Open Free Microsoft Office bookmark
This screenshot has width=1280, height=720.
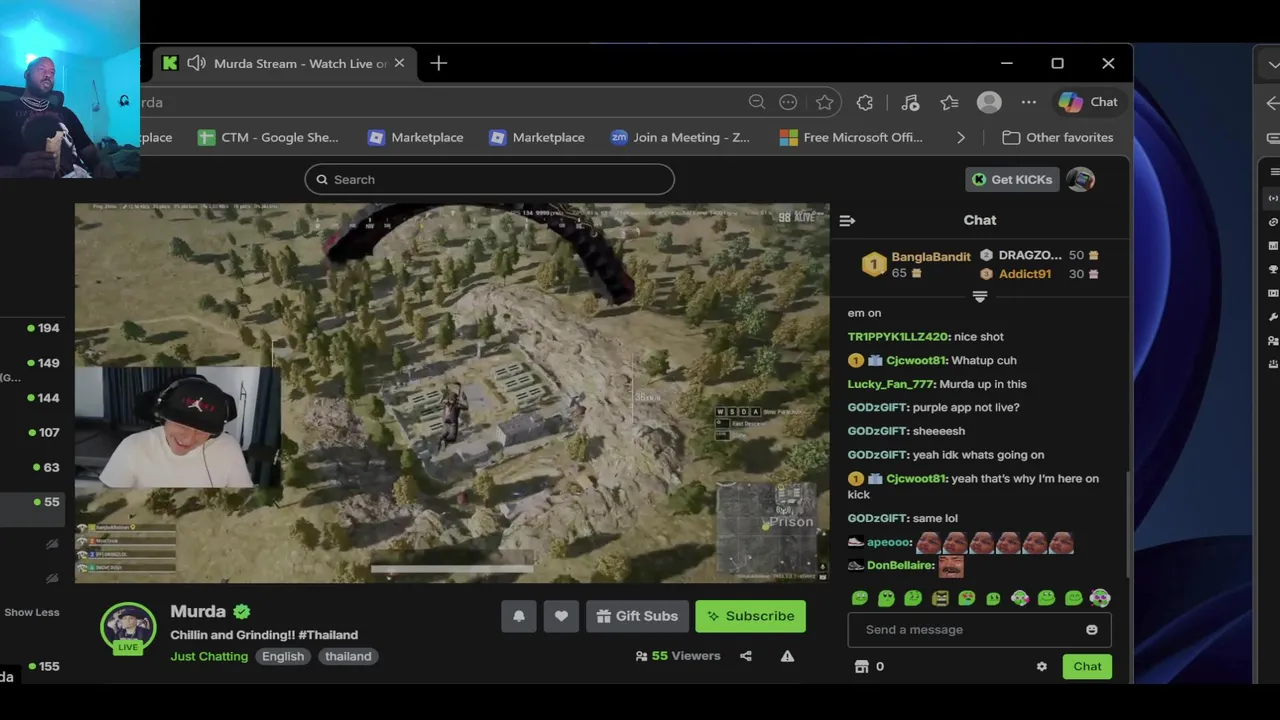pos(852,138)
